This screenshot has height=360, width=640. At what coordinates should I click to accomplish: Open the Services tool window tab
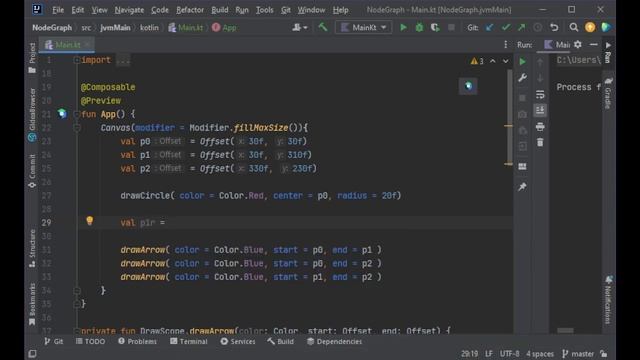tap(238, 341)
